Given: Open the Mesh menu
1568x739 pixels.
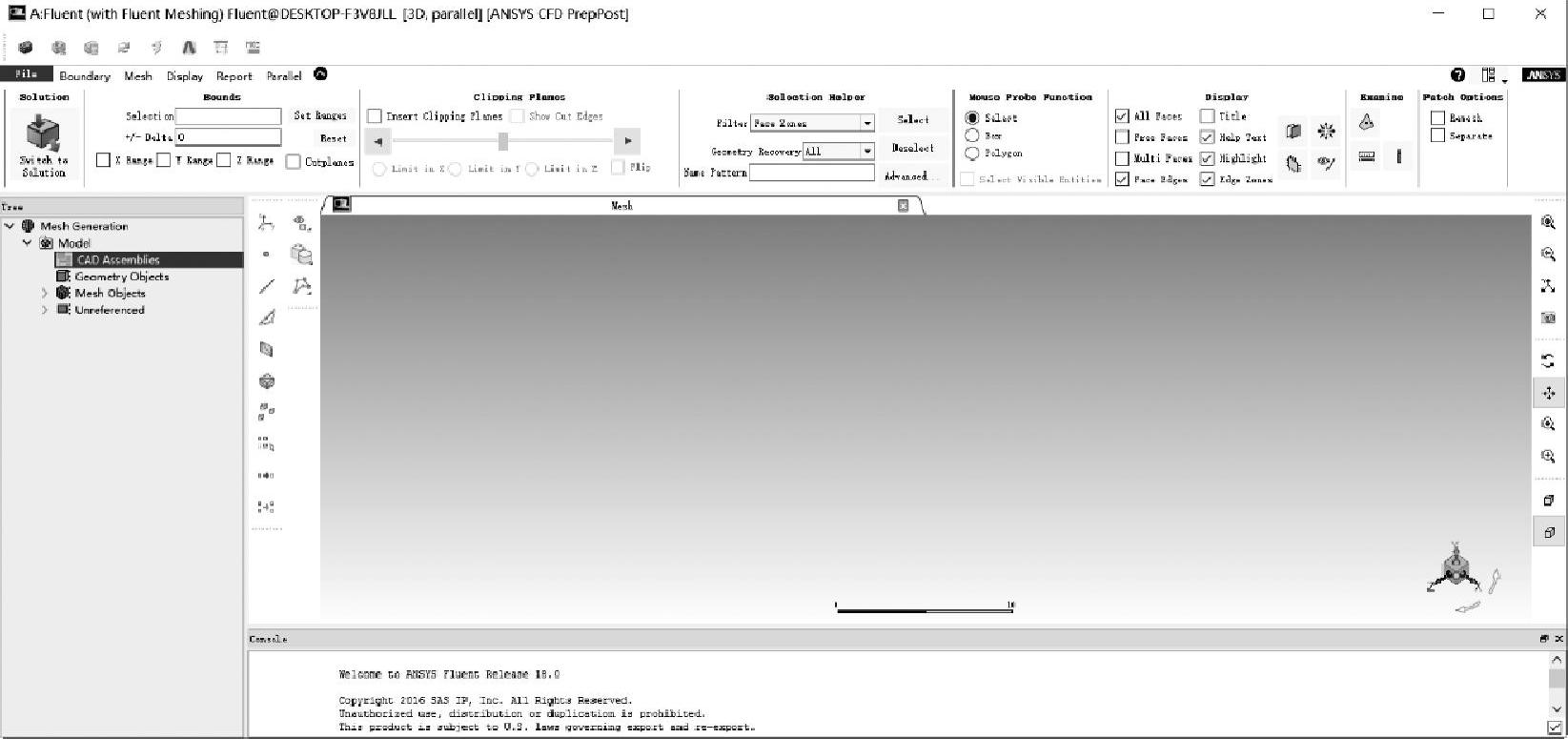Looking at the screenshot, I should tap(138, 76).
